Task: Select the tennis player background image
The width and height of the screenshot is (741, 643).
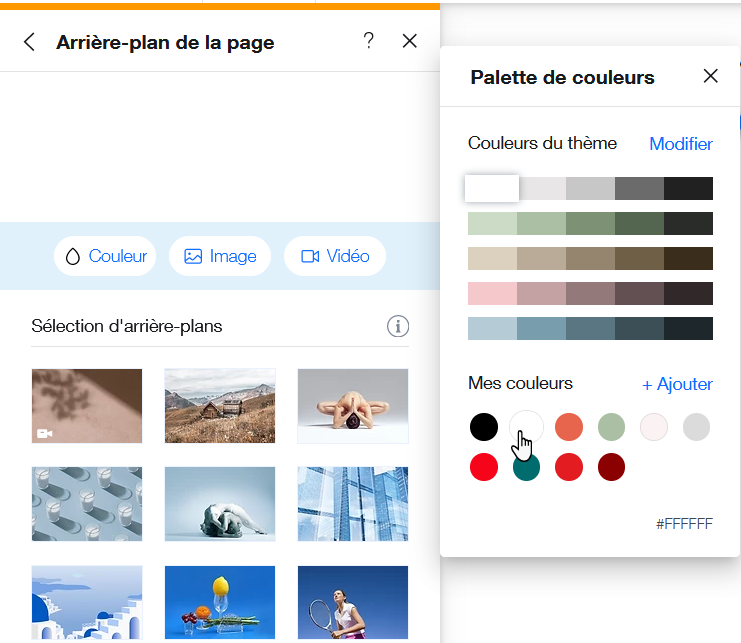Action: [353, 603]
